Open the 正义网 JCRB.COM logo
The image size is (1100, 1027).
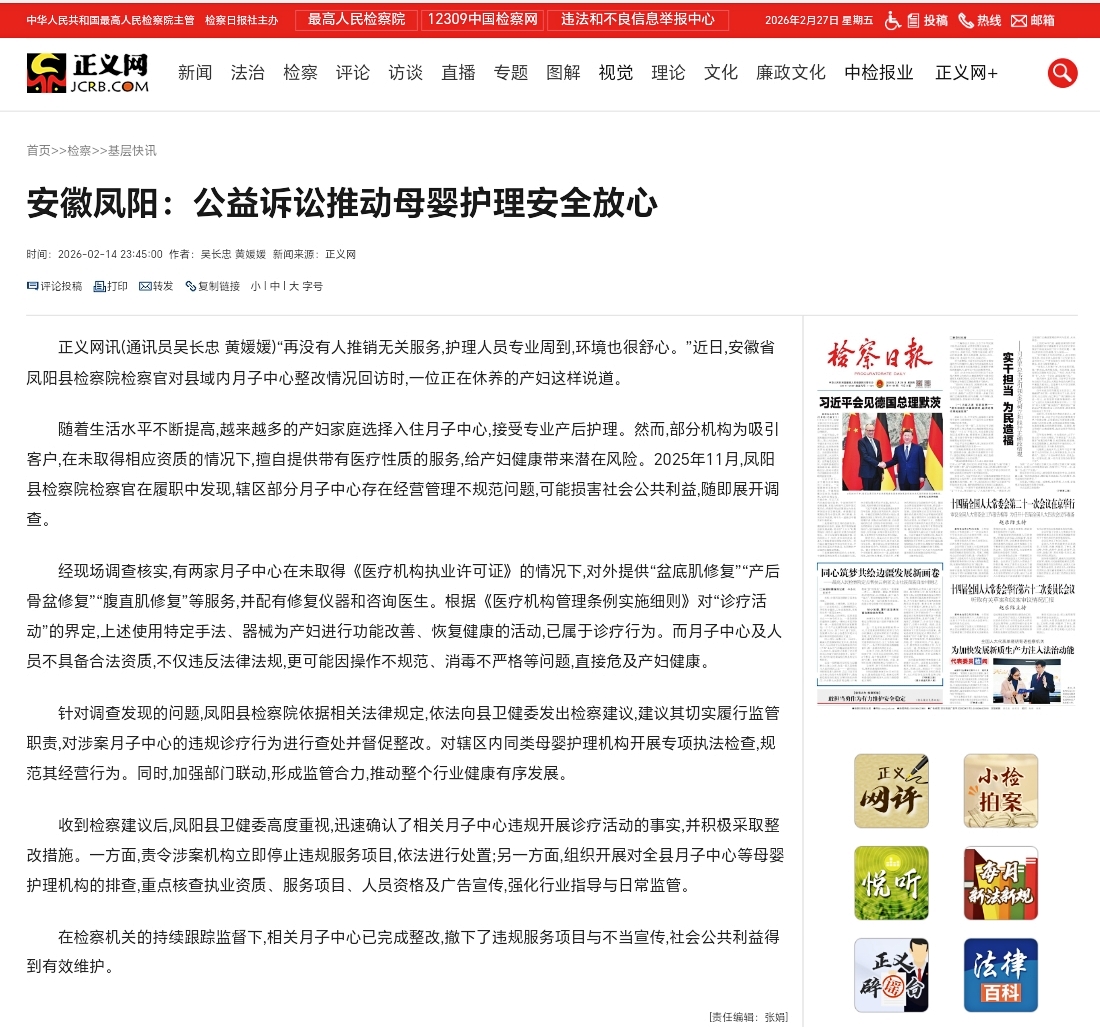[88, 73]
